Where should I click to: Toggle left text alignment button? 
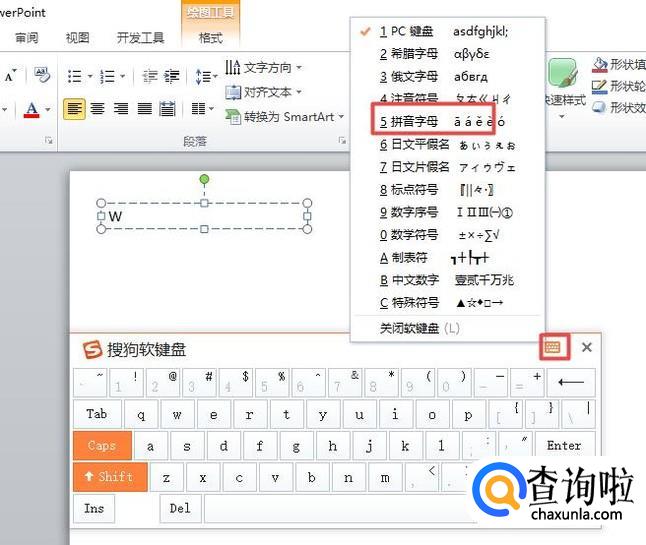tap(74, 109)
